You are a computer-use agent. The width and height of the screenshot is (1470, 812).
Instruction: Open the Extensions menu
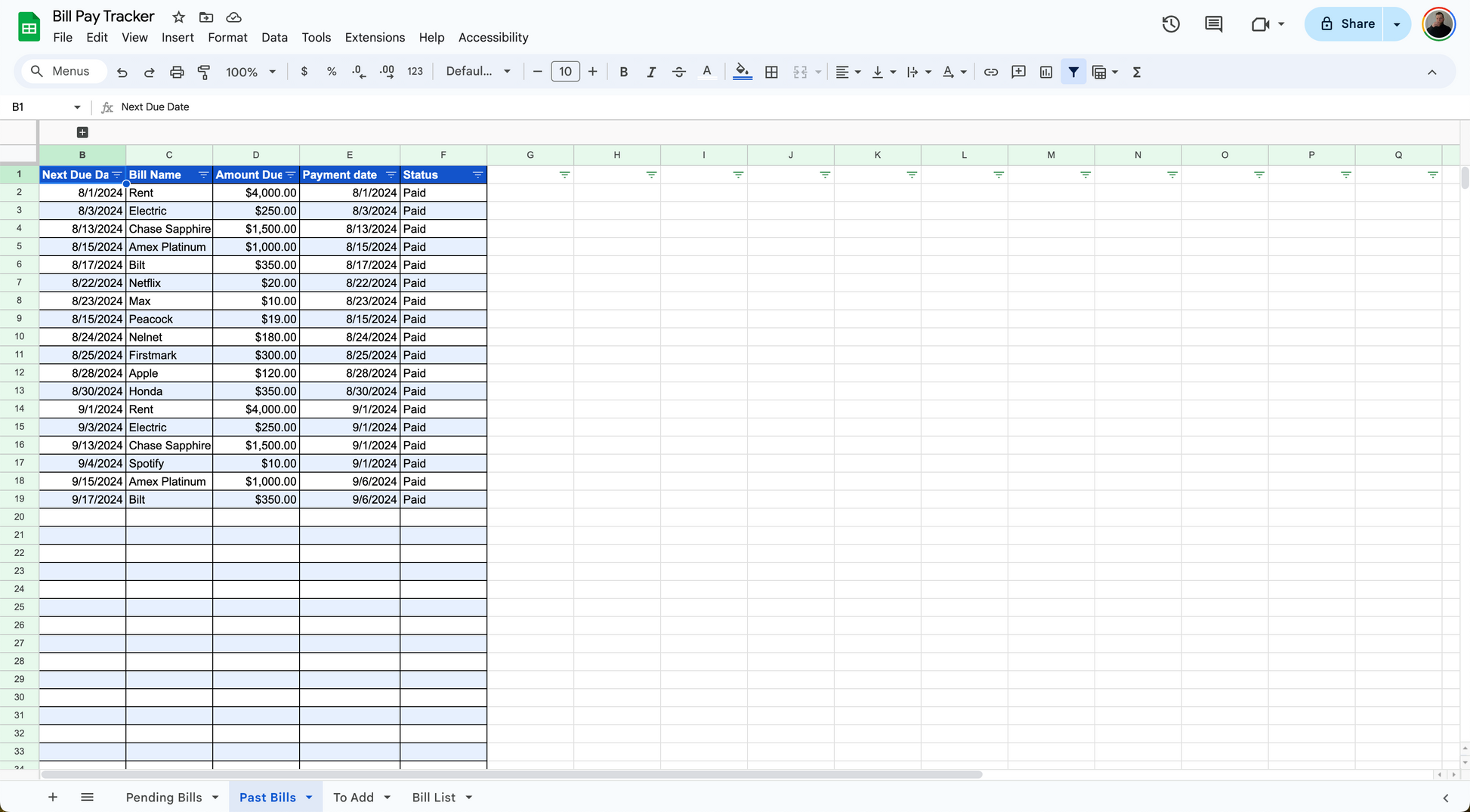[x=375, y=38]
